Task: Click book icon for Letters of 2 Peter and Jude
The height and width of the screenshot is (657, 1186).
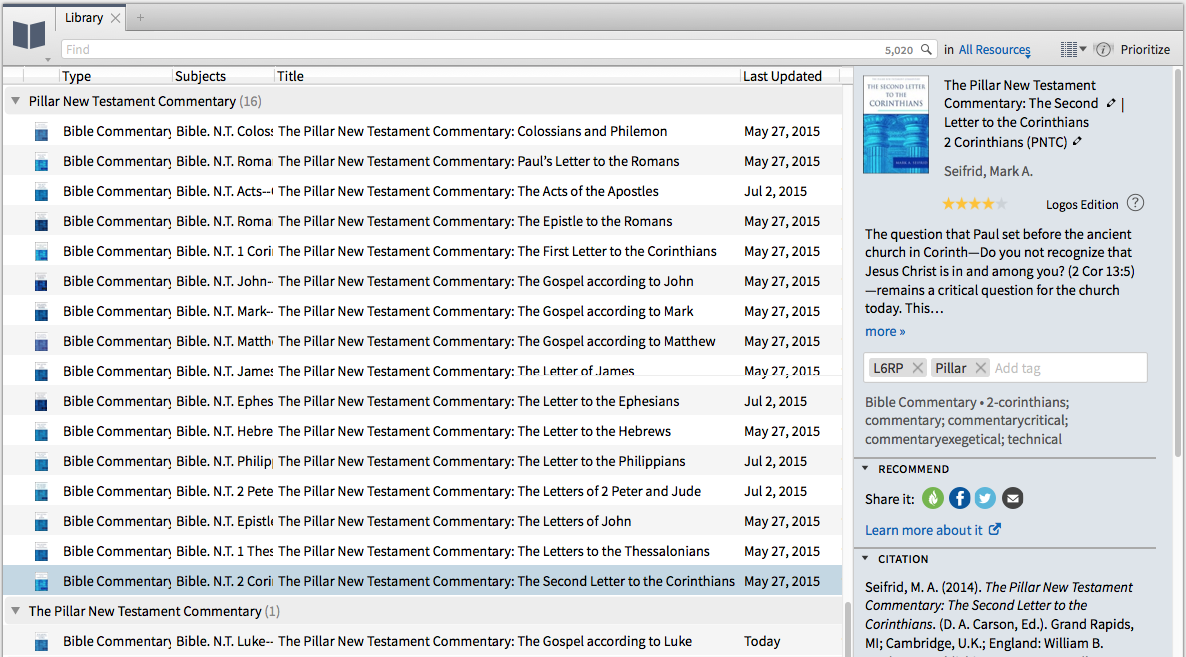Action: [42, 492]
